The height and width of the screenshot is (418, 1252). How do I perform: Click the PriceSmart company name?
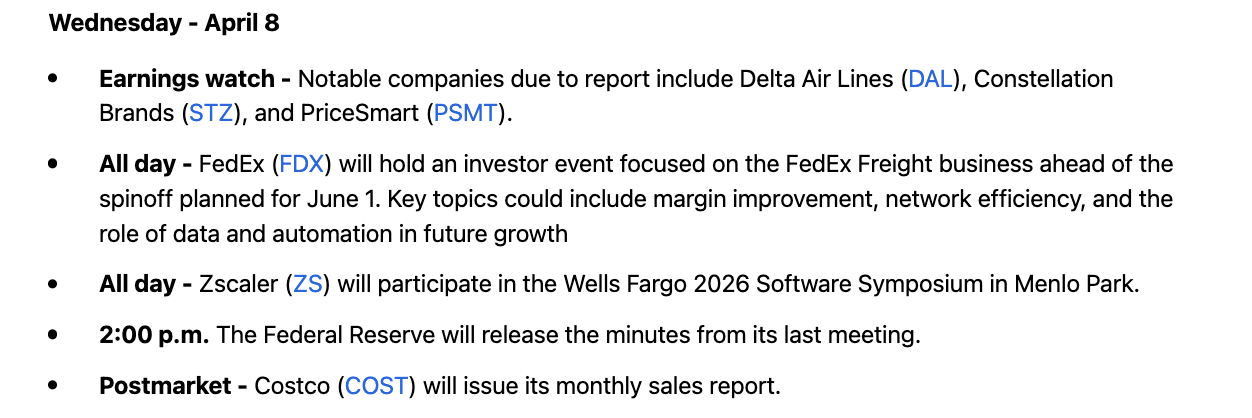pyautogui.click(x=360, y=113)
